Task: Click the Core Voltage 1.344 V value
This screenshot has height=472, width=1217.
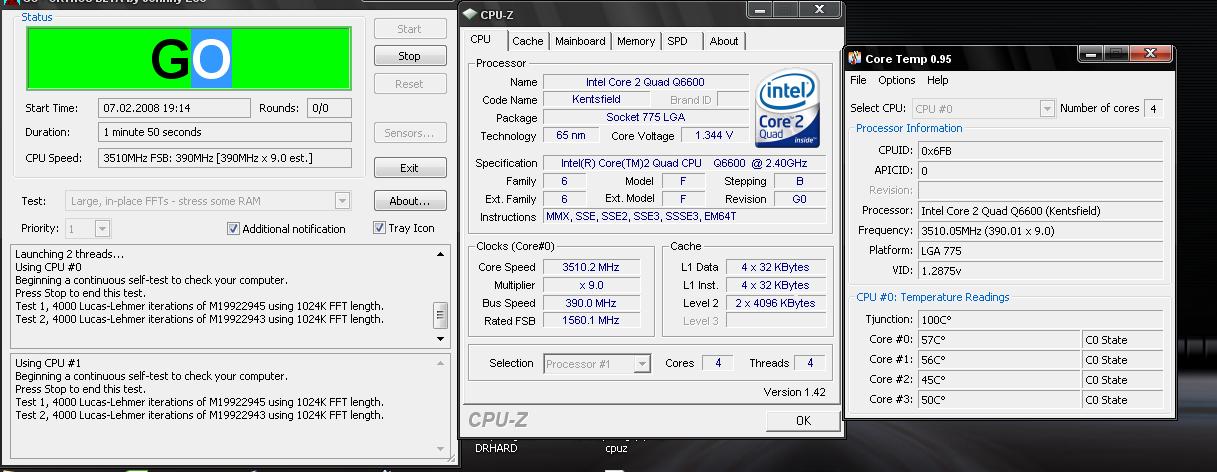Action: pyautogui.click(x=714, y=136)
